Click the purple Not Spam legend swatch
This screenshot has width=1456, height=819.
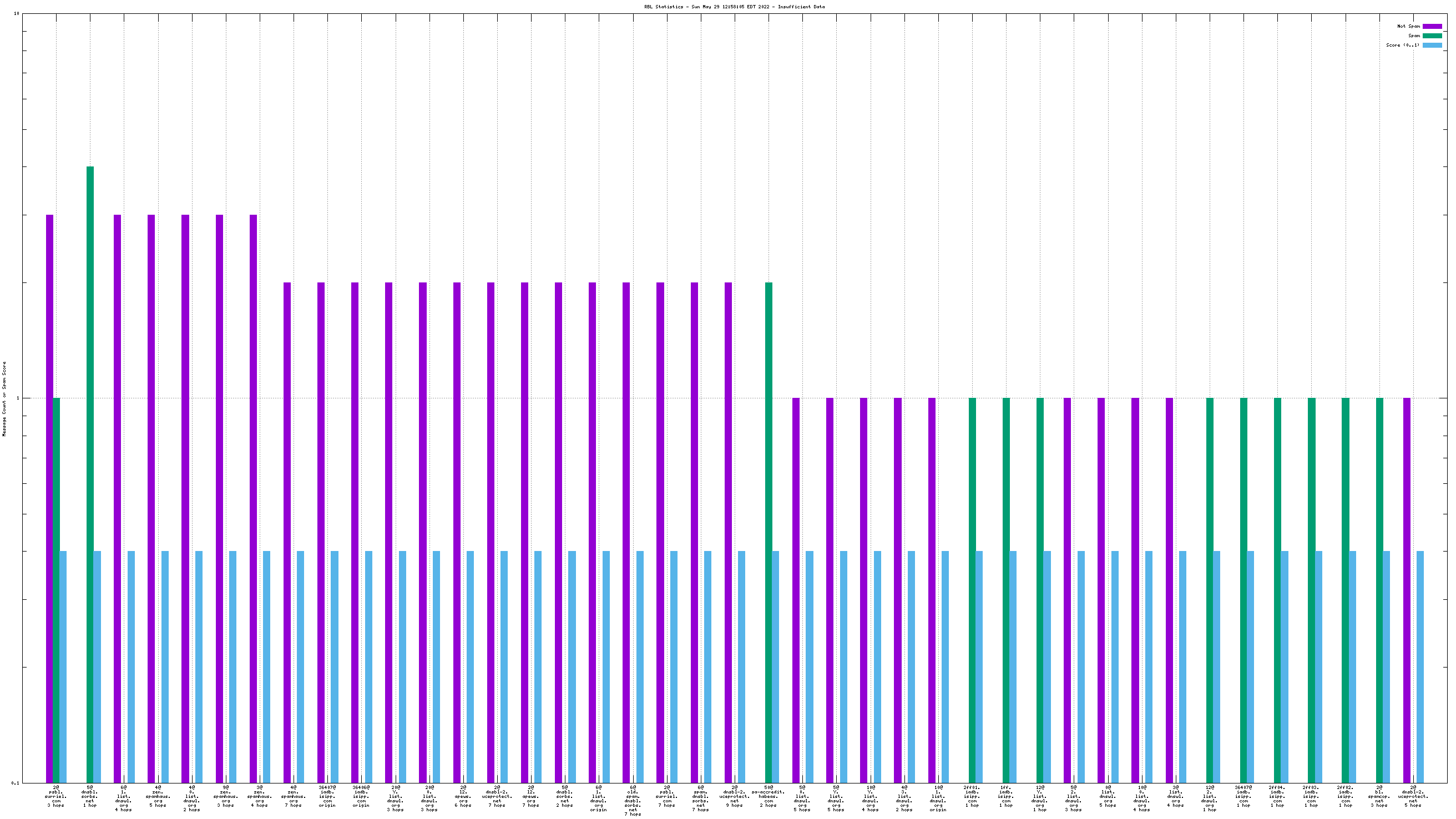point(1432,27)
